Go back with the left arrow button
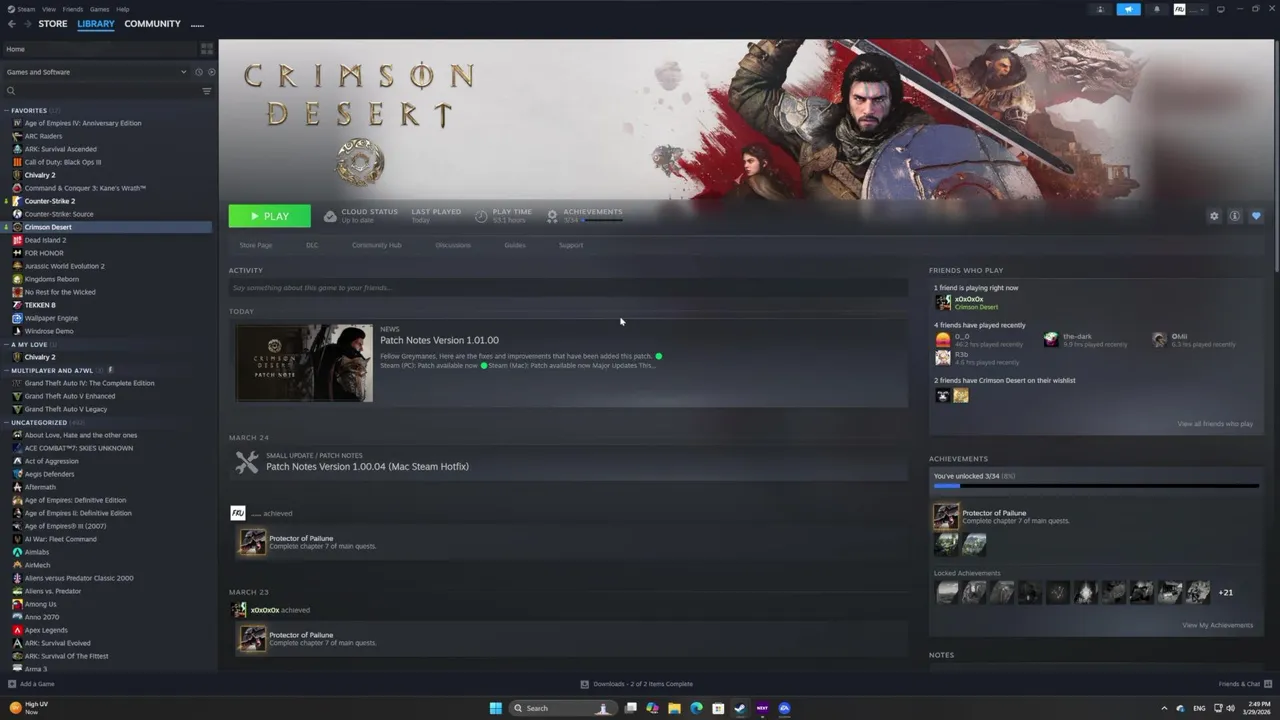The width and height of the screenshot is (1280, 720). [x=12, y=24]
